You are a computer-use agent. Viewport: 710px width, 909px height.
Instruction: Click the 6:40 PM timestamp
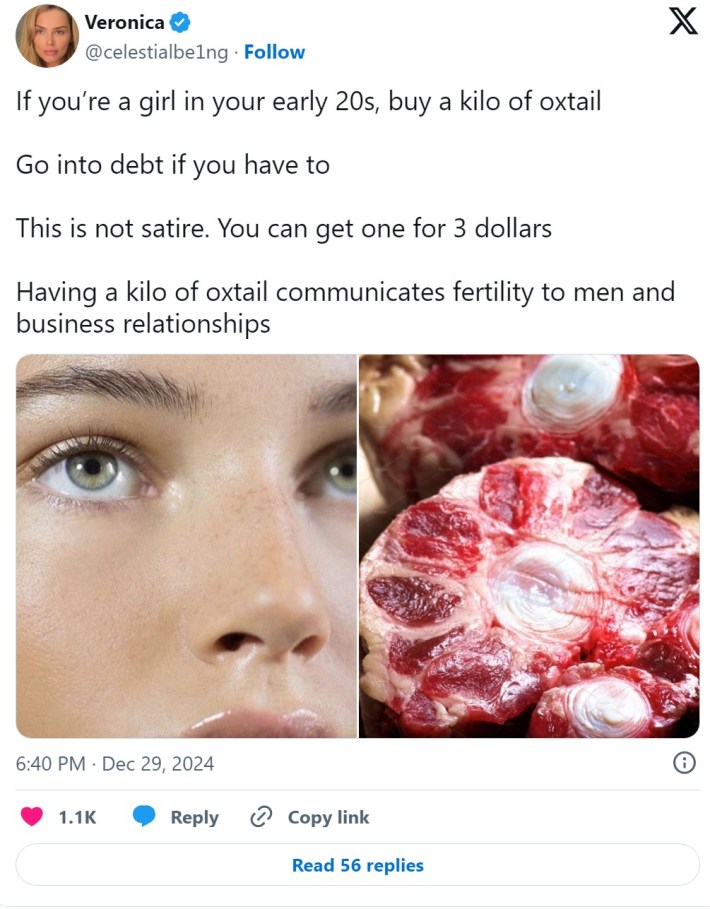coord(50,763)
